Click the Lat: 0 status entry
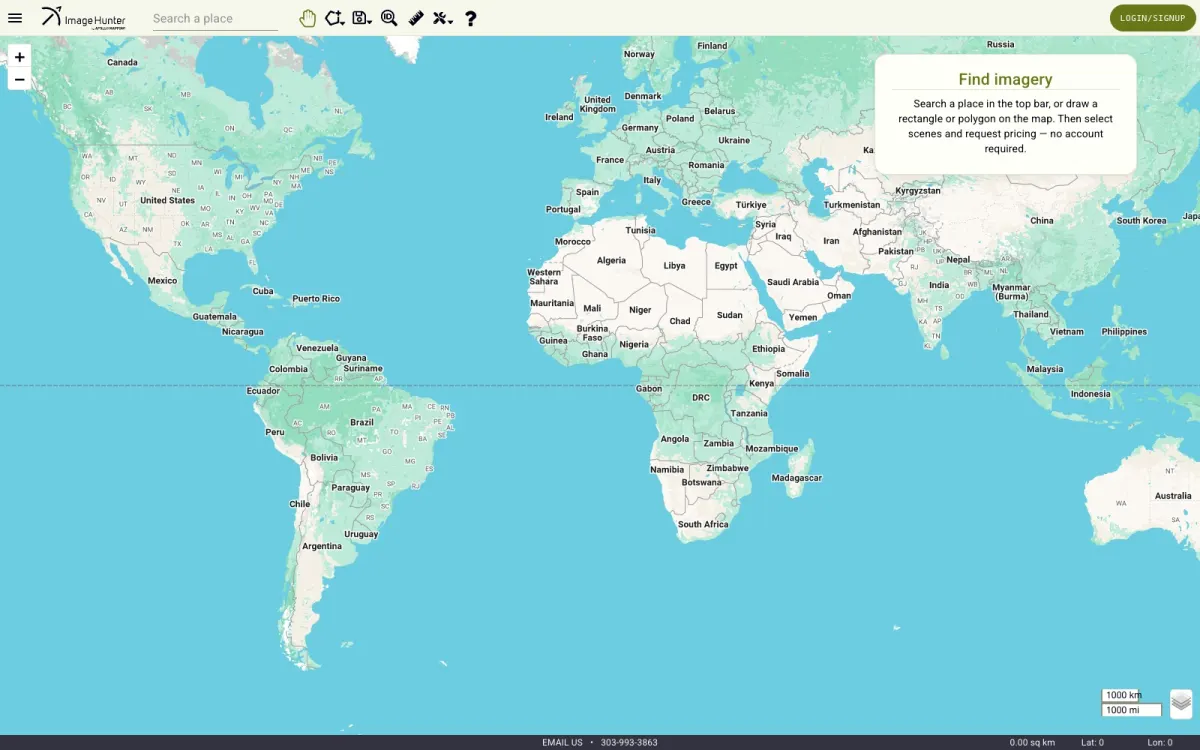The height and width of the screenshot is (750, 1200). 1092,743
